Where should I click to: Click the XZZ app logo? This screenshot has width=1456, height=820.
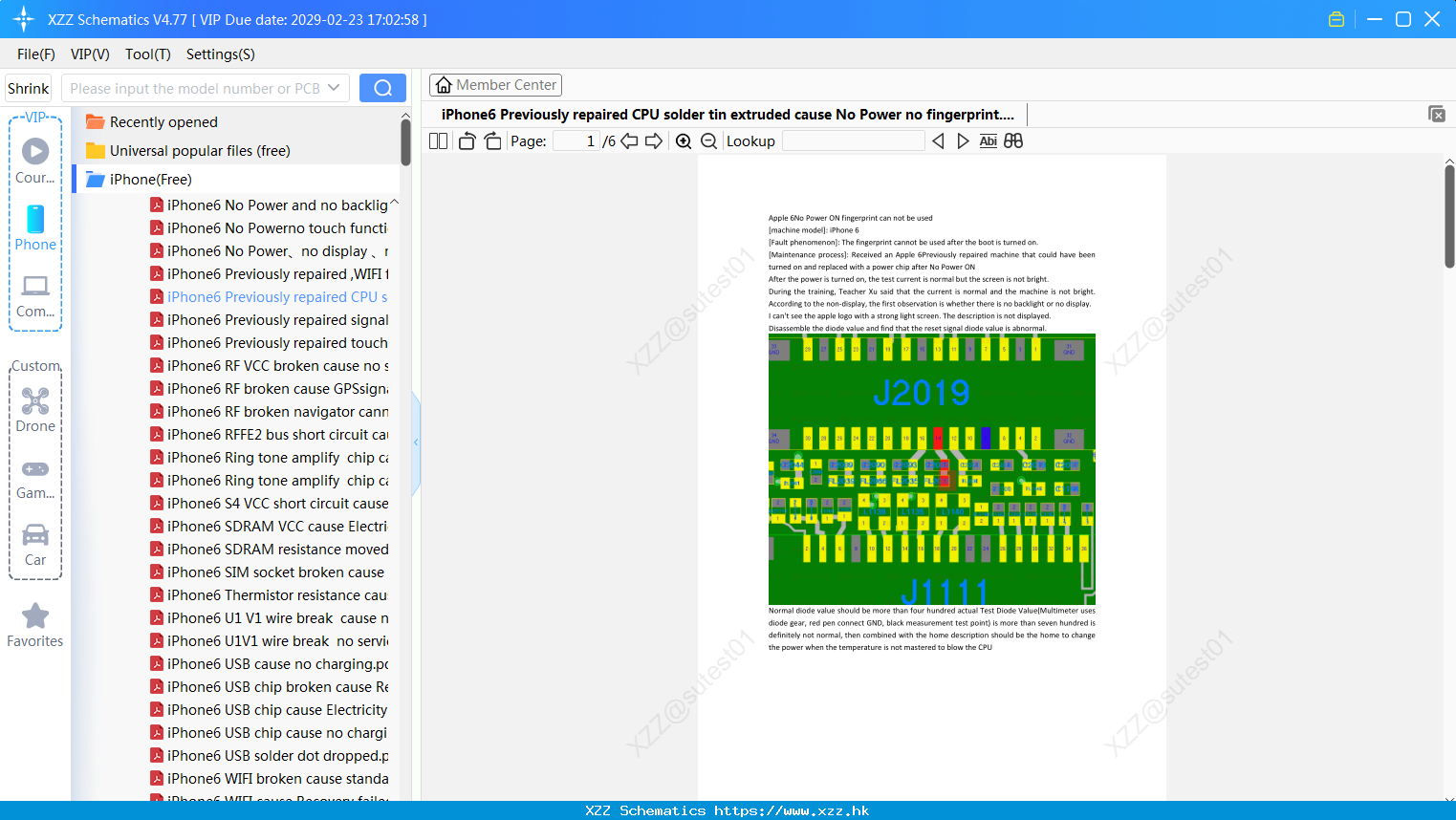24,19
